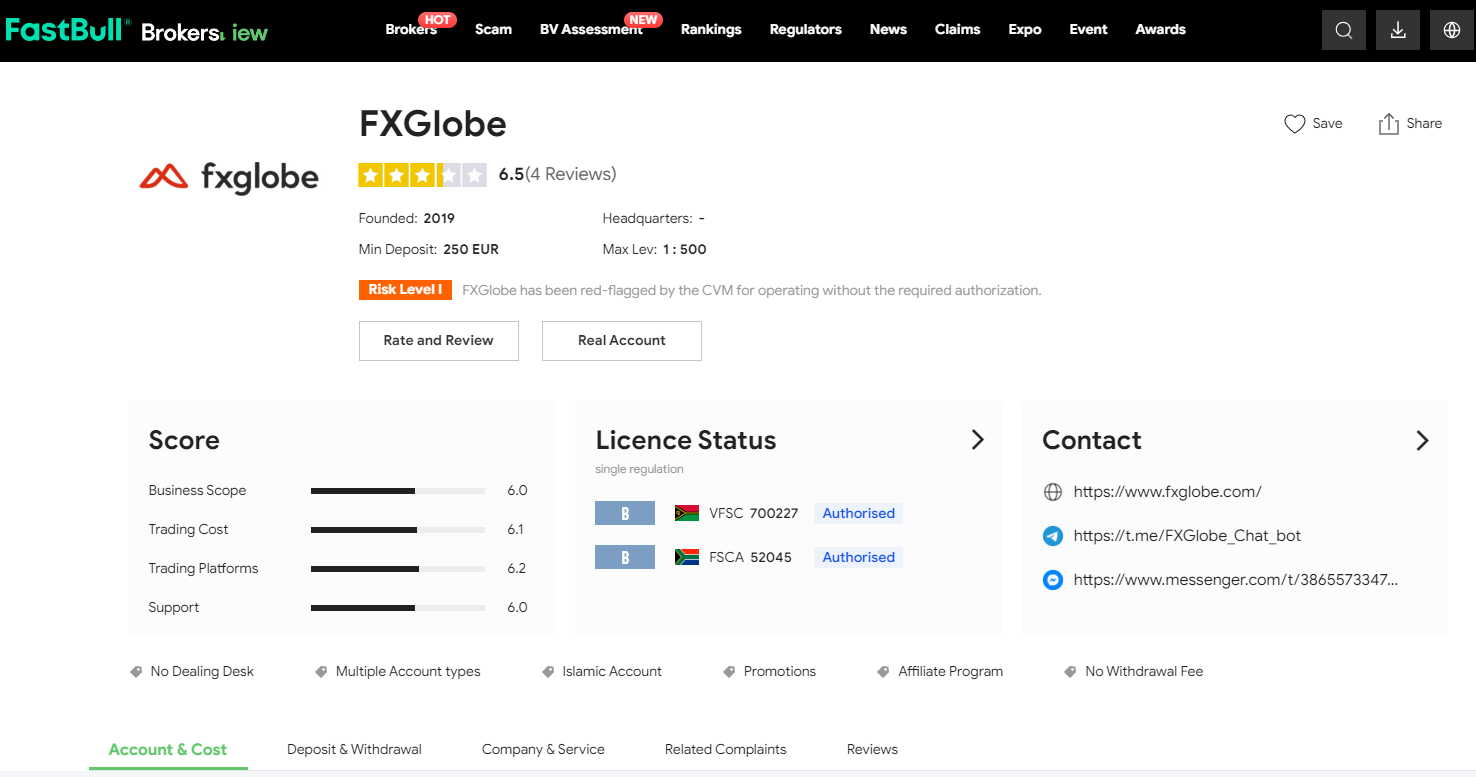Click FSCA licence number 52045
1476x777 pixels.
click(x=770, y=557)
